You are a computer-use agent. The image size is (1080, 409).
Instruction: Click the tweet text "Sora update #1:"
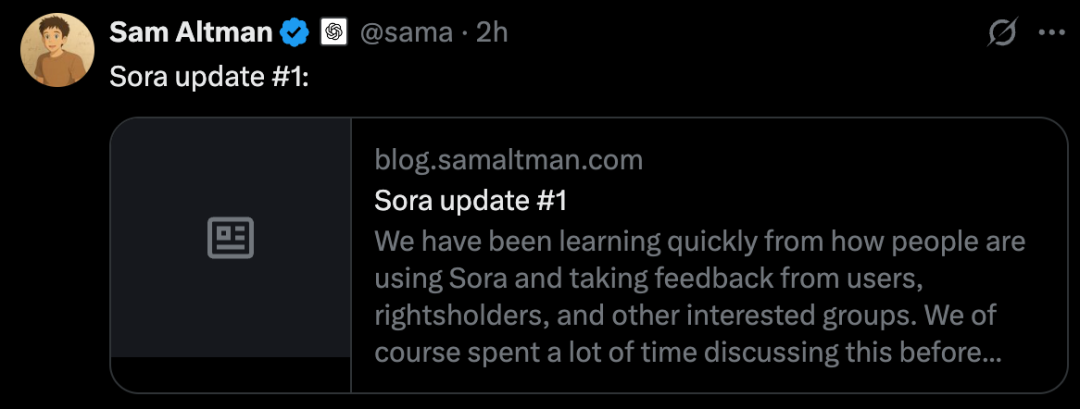click(x=208, y=76)
